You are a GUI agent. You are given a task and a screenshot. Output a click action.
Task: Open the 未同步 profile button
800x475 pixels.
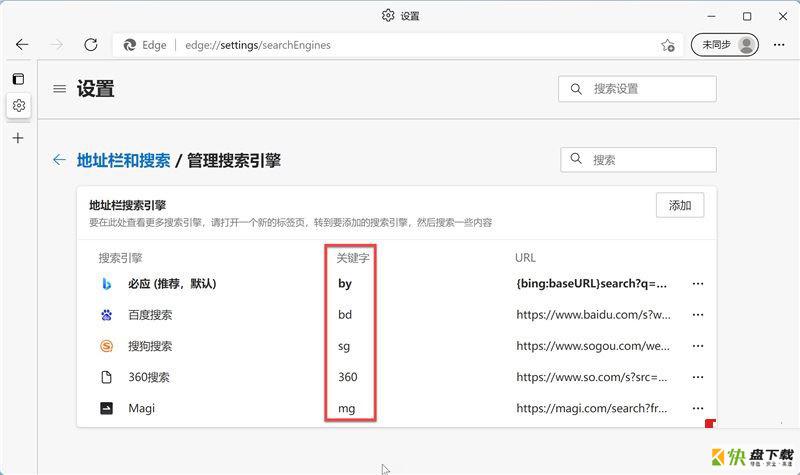[724, 45]
